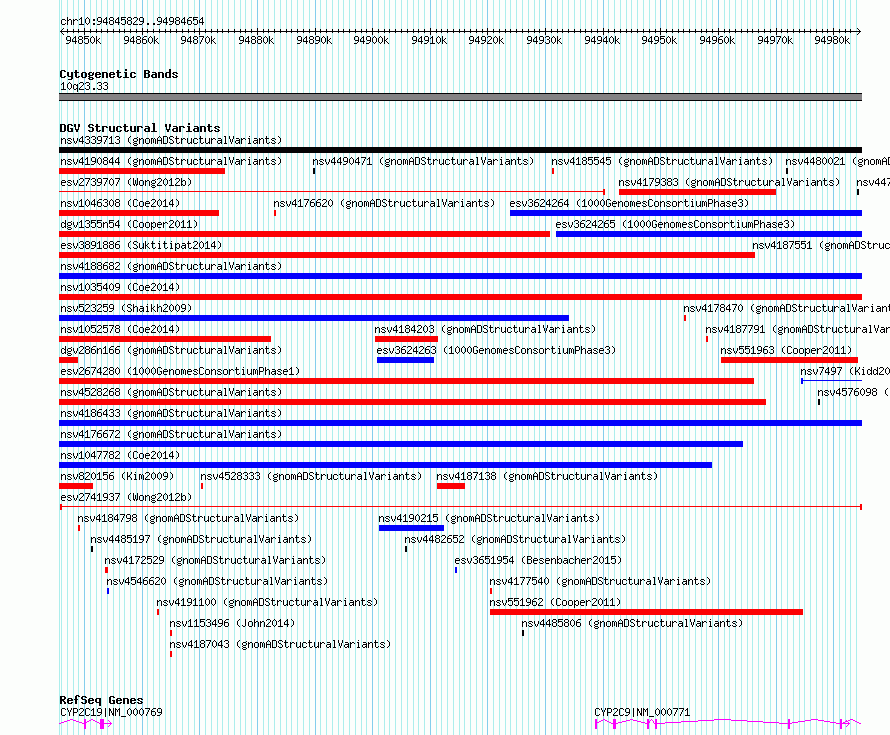Select esv3624265 1000Genomes label
Screen dimensions: 890x735
(675, 224)
